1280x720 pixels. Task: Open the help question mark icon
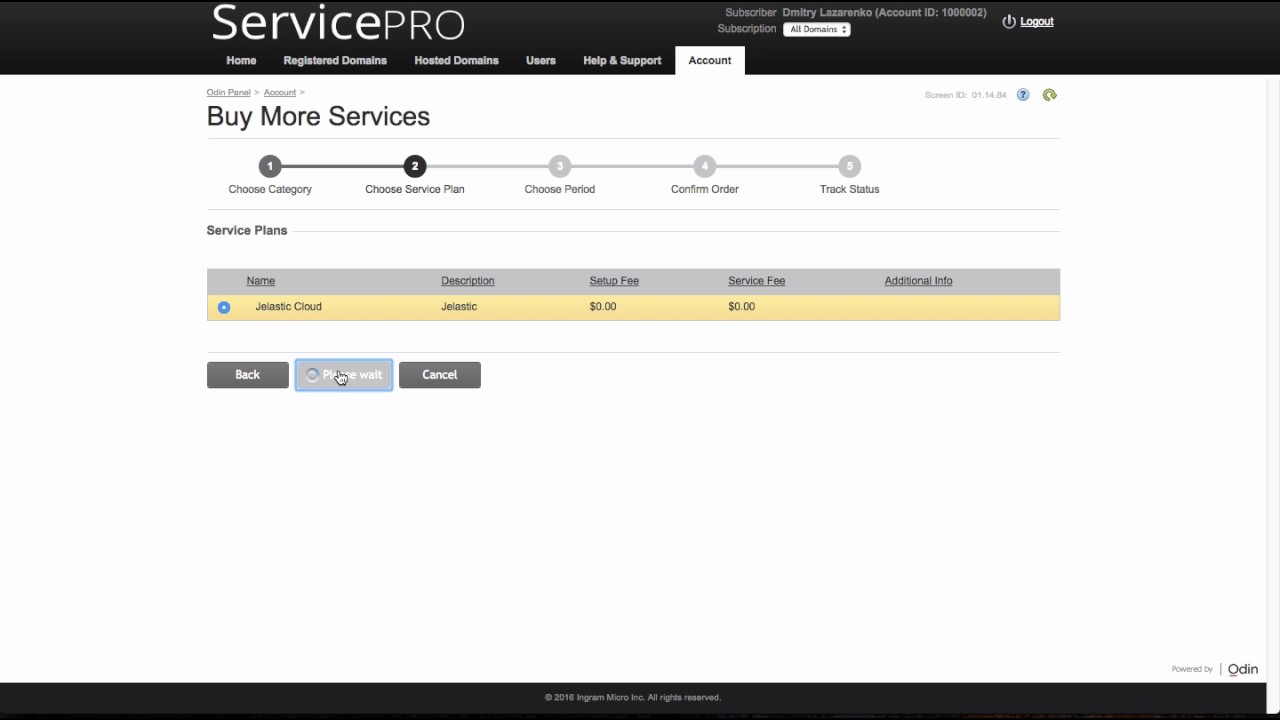click(x=1023, y=95)
